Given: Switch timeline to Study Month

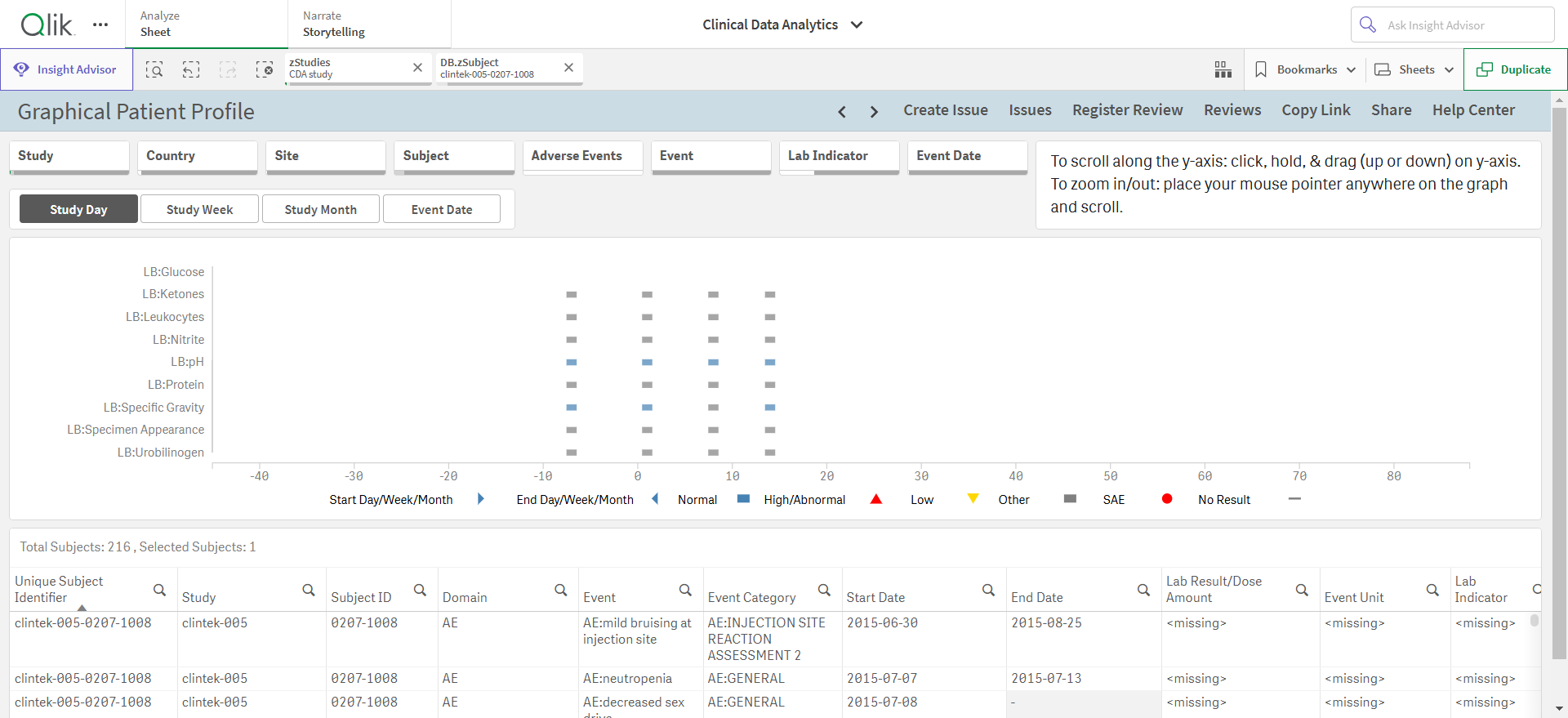Looking at the screenshot, I should (x=320, y=209).
